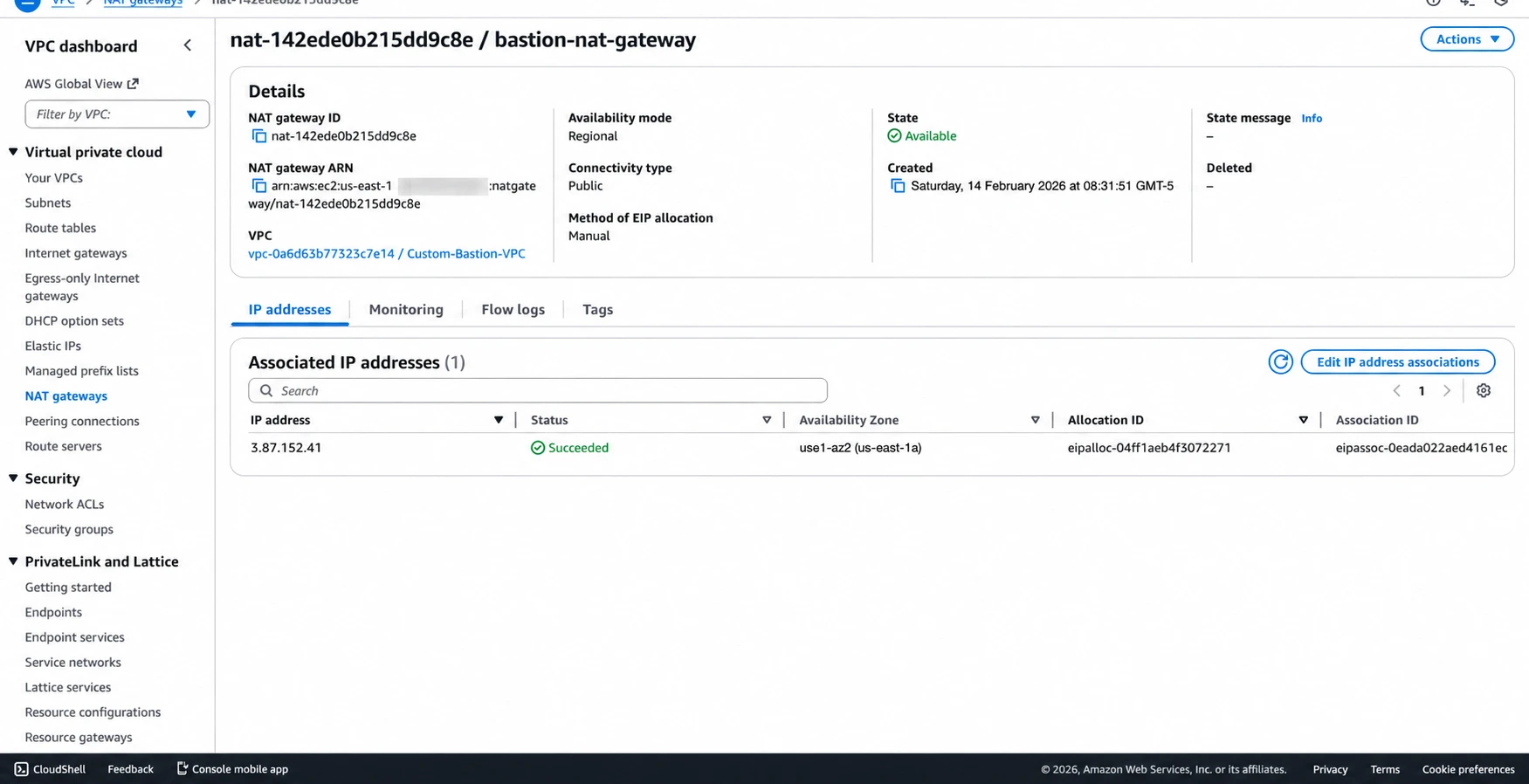The image size is (1529, 784).
Task: Copy the NAT gateway ARN
Action: (258, 186)
